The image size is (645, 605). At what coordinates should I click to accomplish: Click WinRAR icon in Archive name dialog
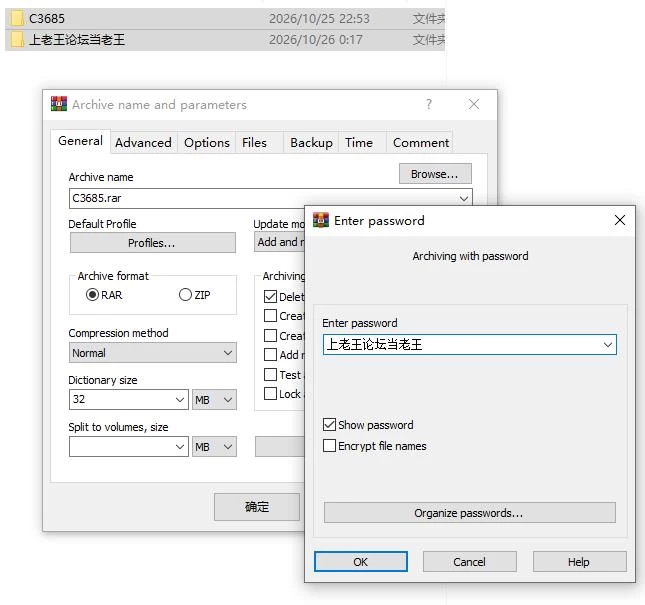(59, 104)
